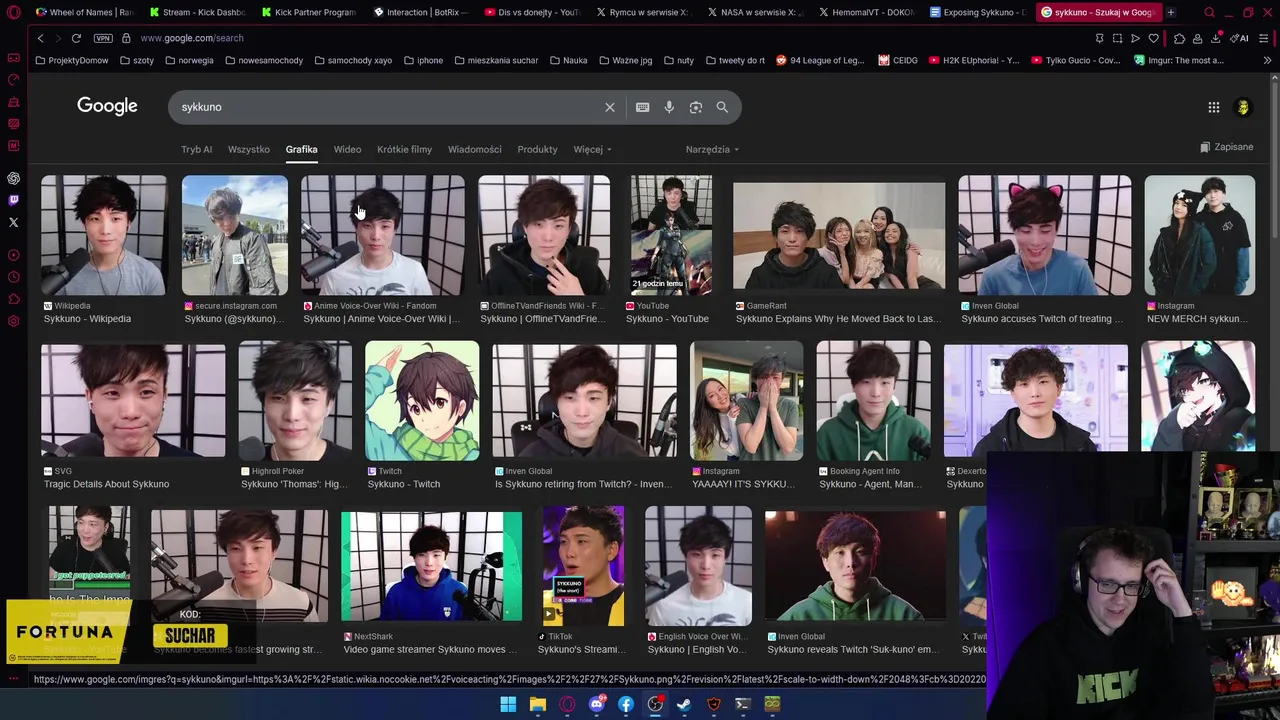Open Tragic Details About Sykkuno link
Viewport: 1280px width, 720px height.
[x=106, y=484]
